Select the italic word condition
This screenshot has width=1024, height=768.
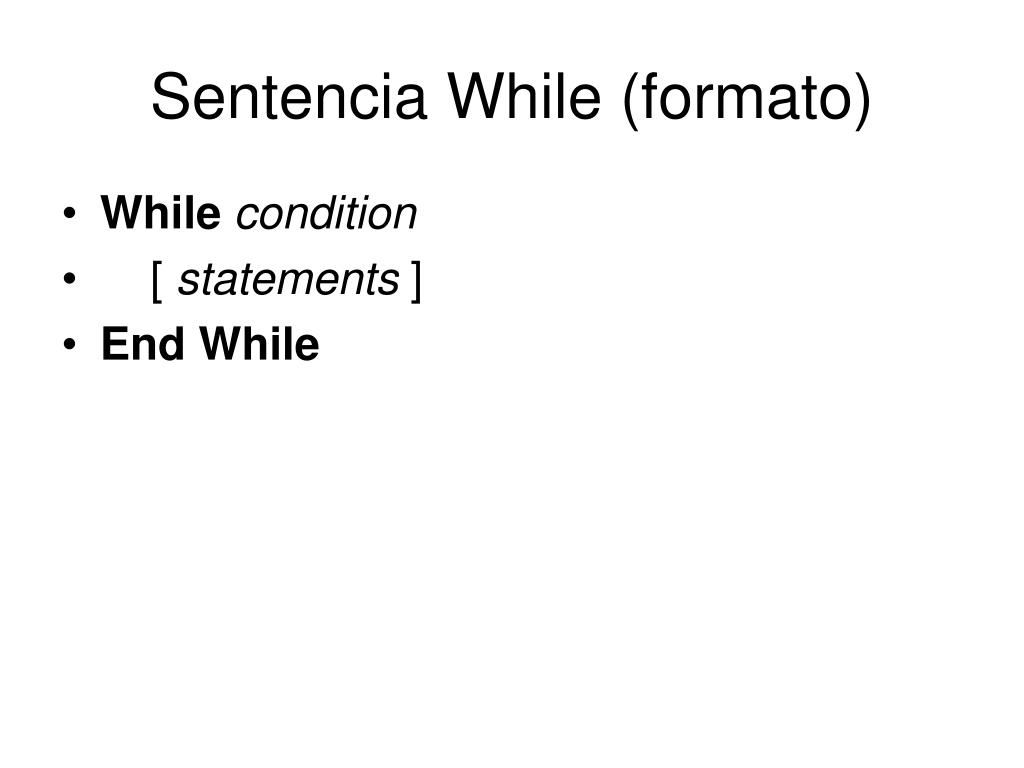click(x=327, y=213)
